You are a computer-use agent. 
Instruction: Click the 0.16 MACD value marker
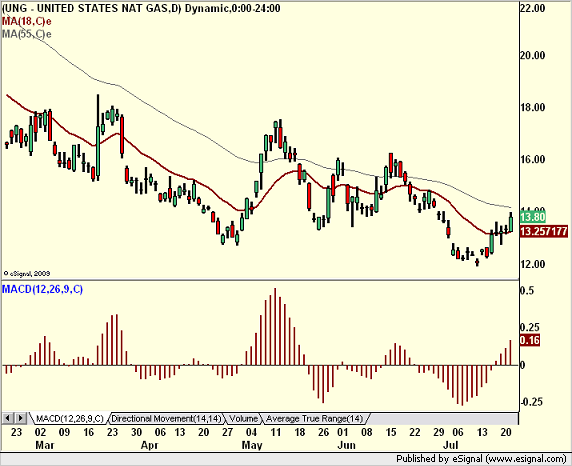click(530, 340)
